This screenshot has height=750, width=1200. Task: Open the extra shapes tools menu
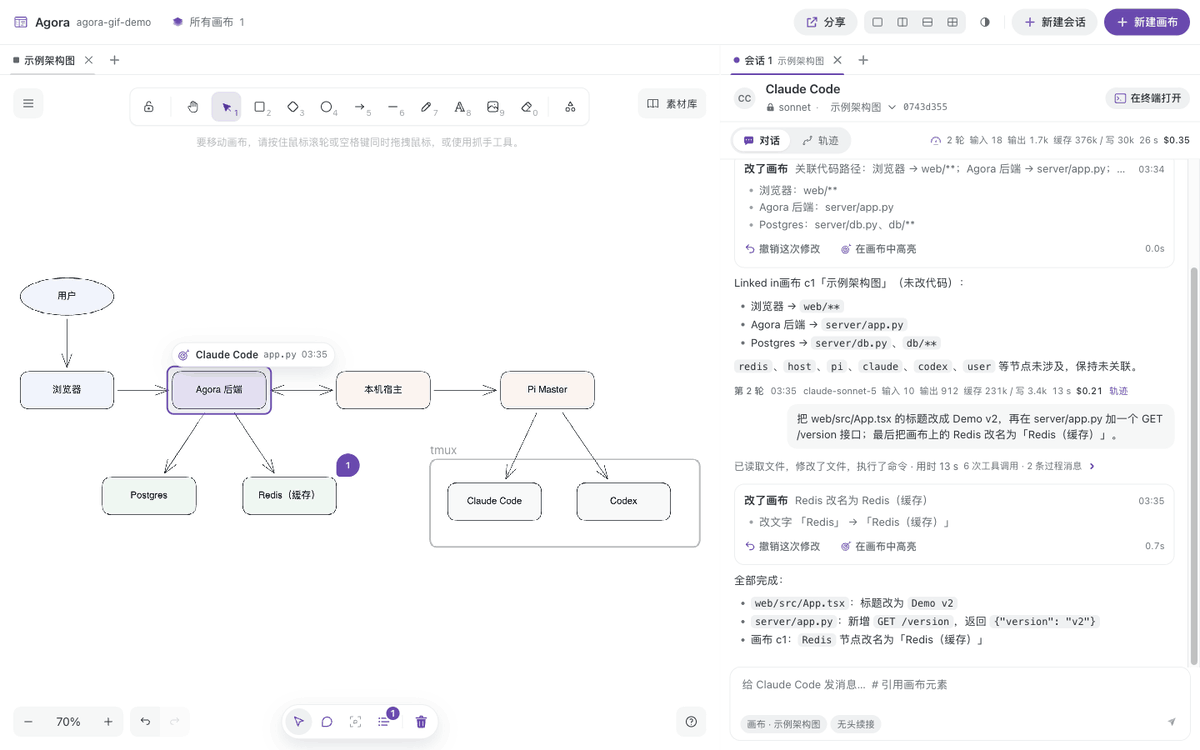(570, 107)
